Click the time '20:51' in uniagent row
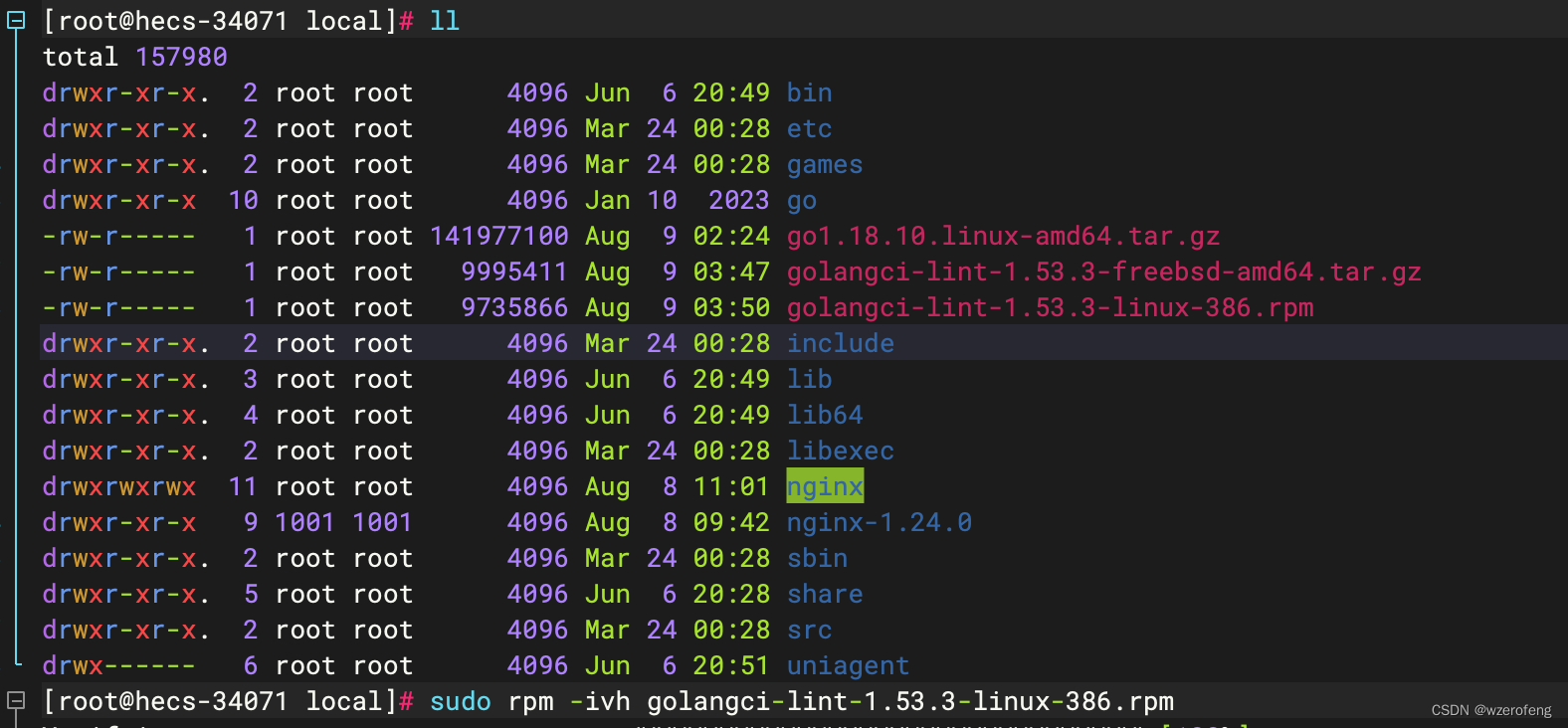 pyautogui.click(x=731, y=665)
